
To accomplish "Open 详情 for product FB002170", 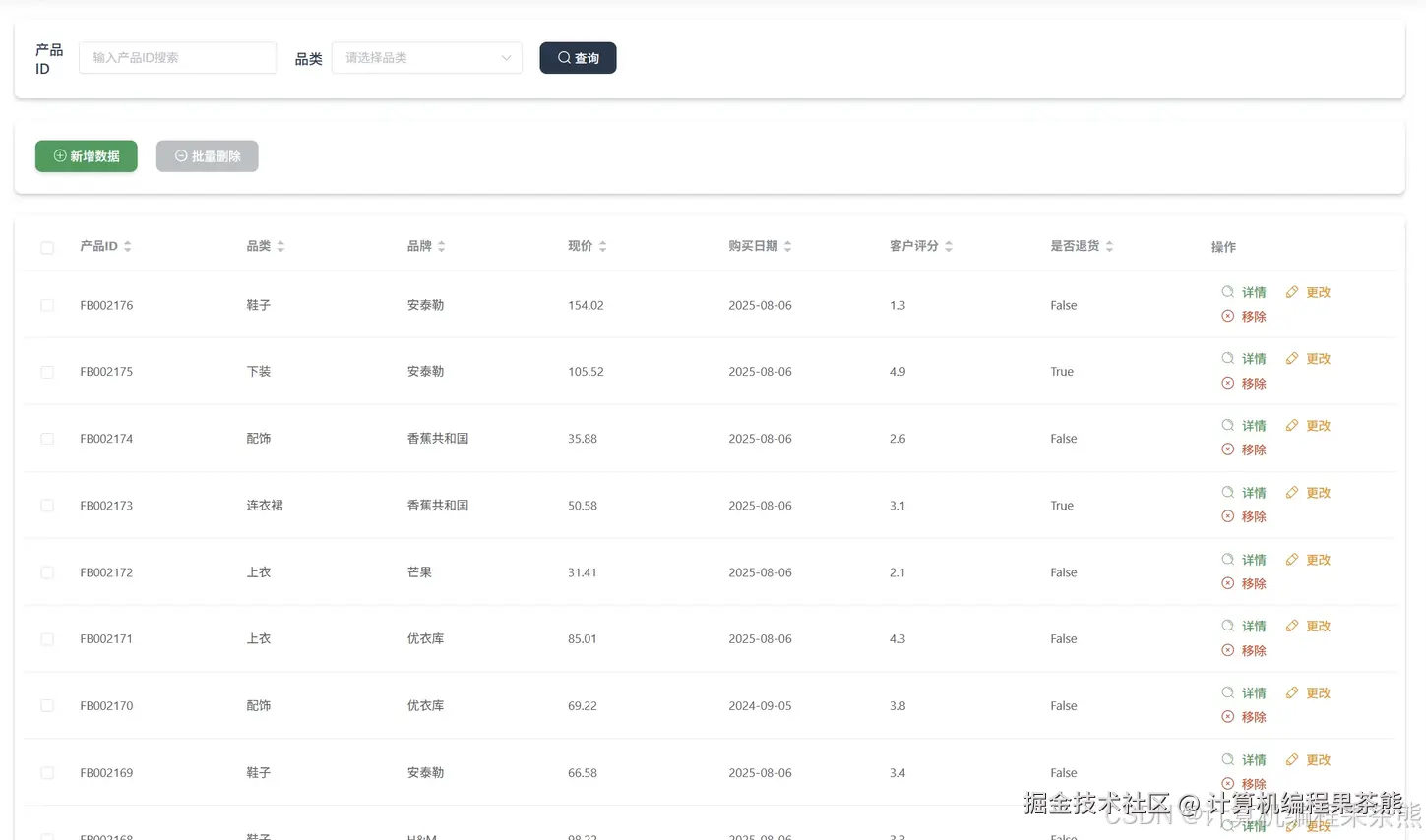I will pos(1244,693).
